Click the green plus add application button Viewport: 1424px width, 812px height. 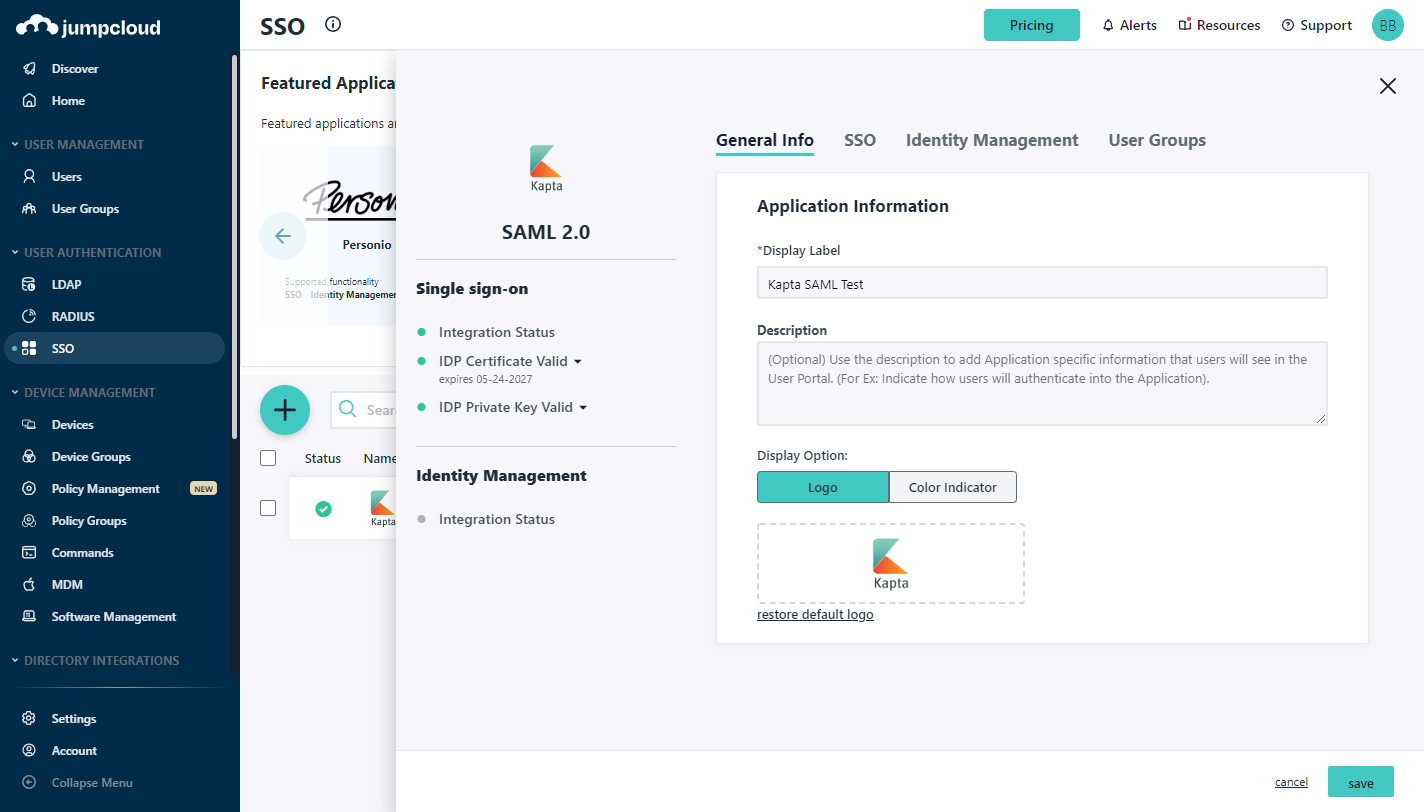(285, 410)
